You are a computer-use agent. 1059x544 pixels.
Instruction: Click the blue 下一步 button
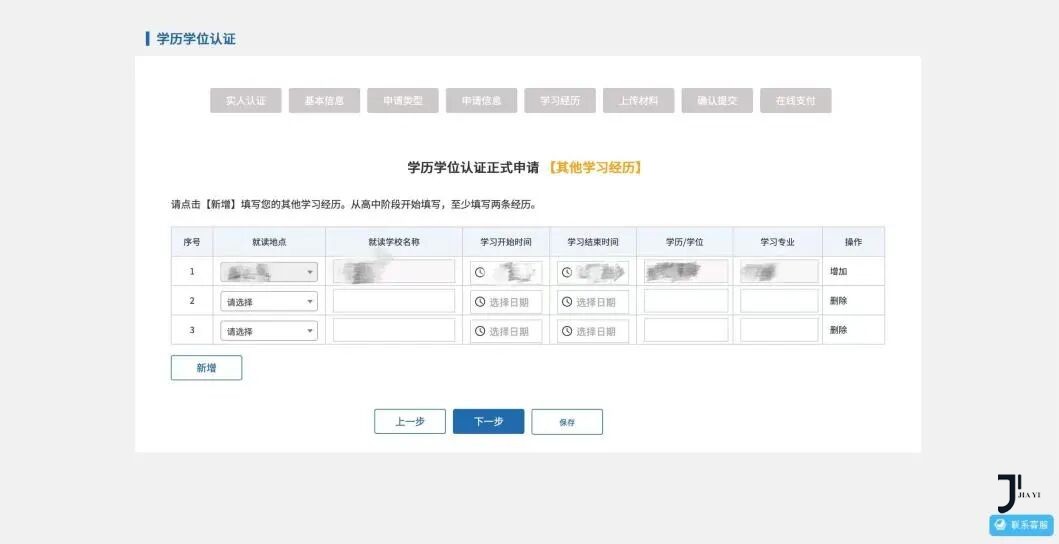point(488,422)
